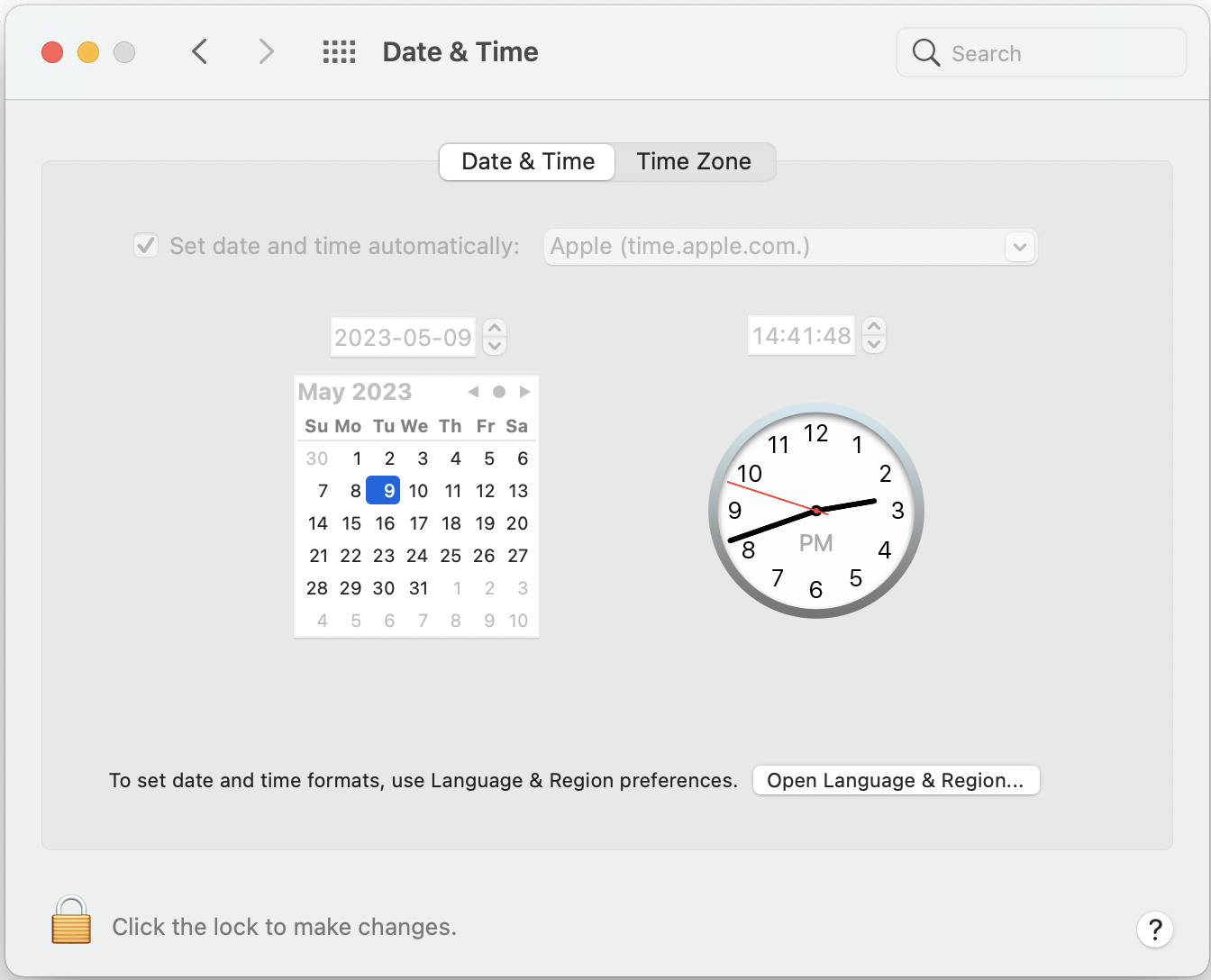Click the time stepper arrows
This screenshot has width=1211, height=980.
(x=874, y=336)
